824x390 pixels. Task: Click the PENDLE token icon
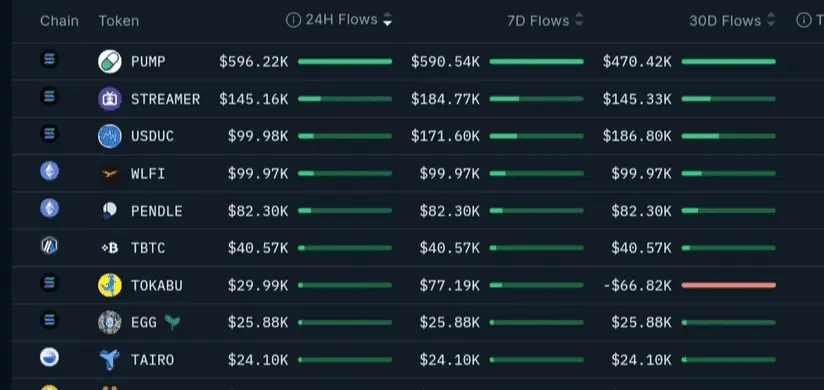click(x=110, y=211)
